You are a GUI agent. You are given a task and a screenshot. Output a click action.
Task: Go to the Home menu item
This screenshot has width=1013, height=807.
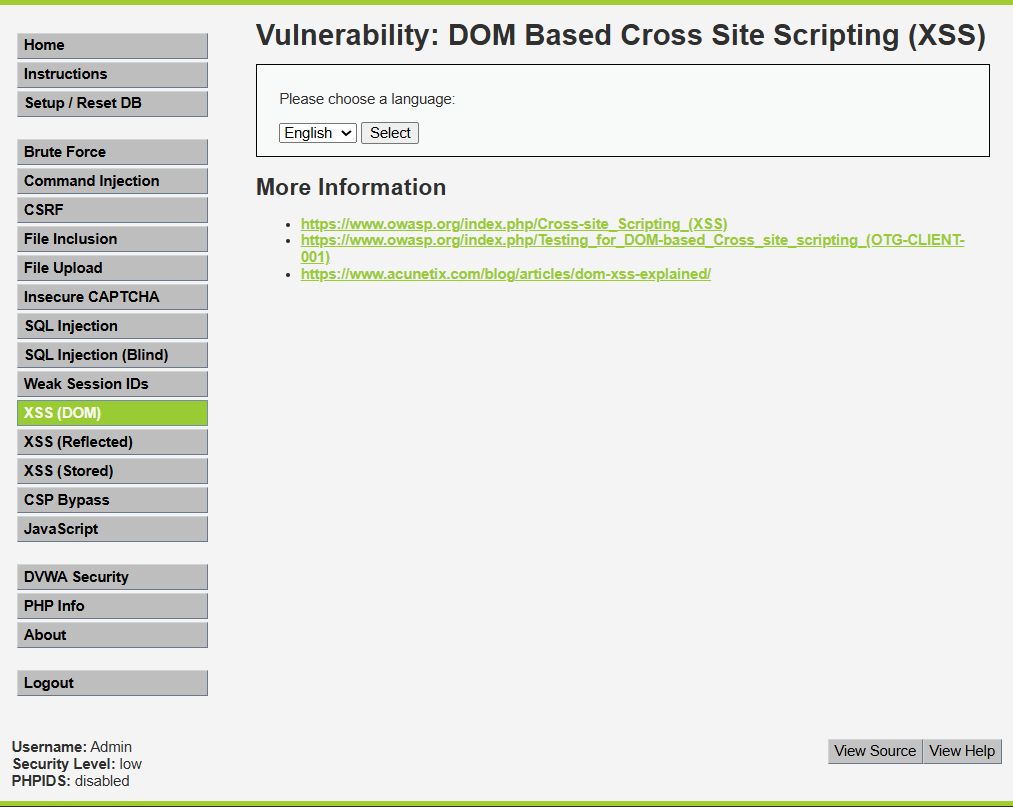click(112, 45)
